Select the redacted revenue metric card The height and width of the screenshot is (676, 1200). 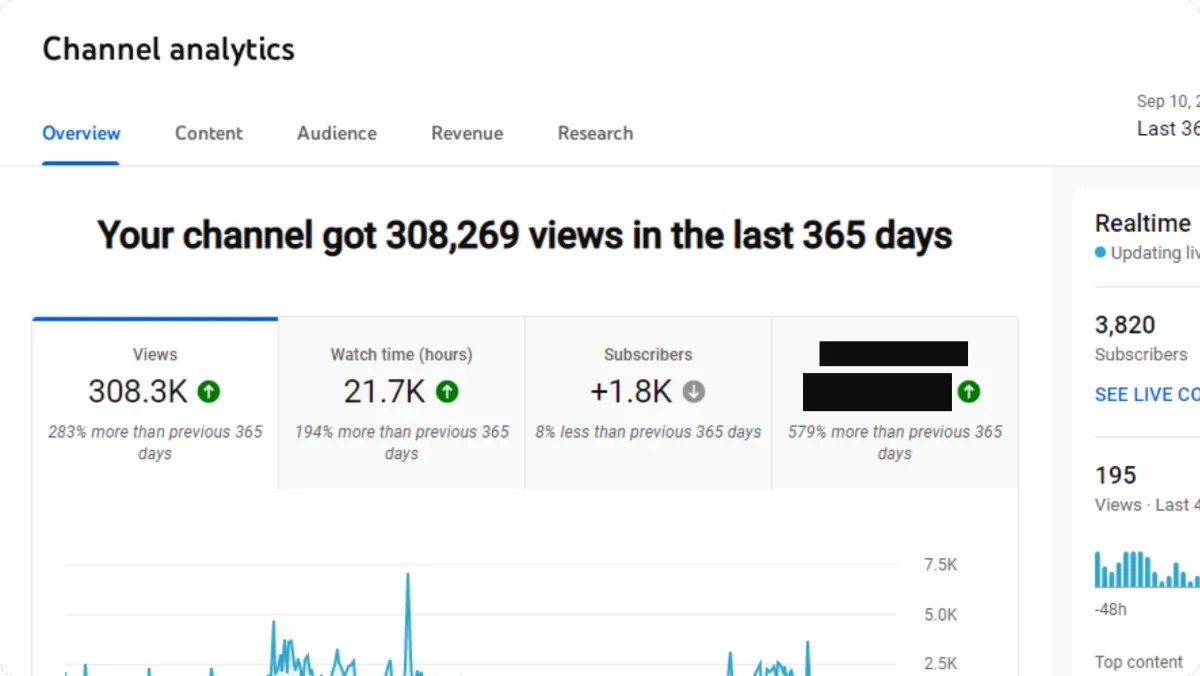(895, 403)
